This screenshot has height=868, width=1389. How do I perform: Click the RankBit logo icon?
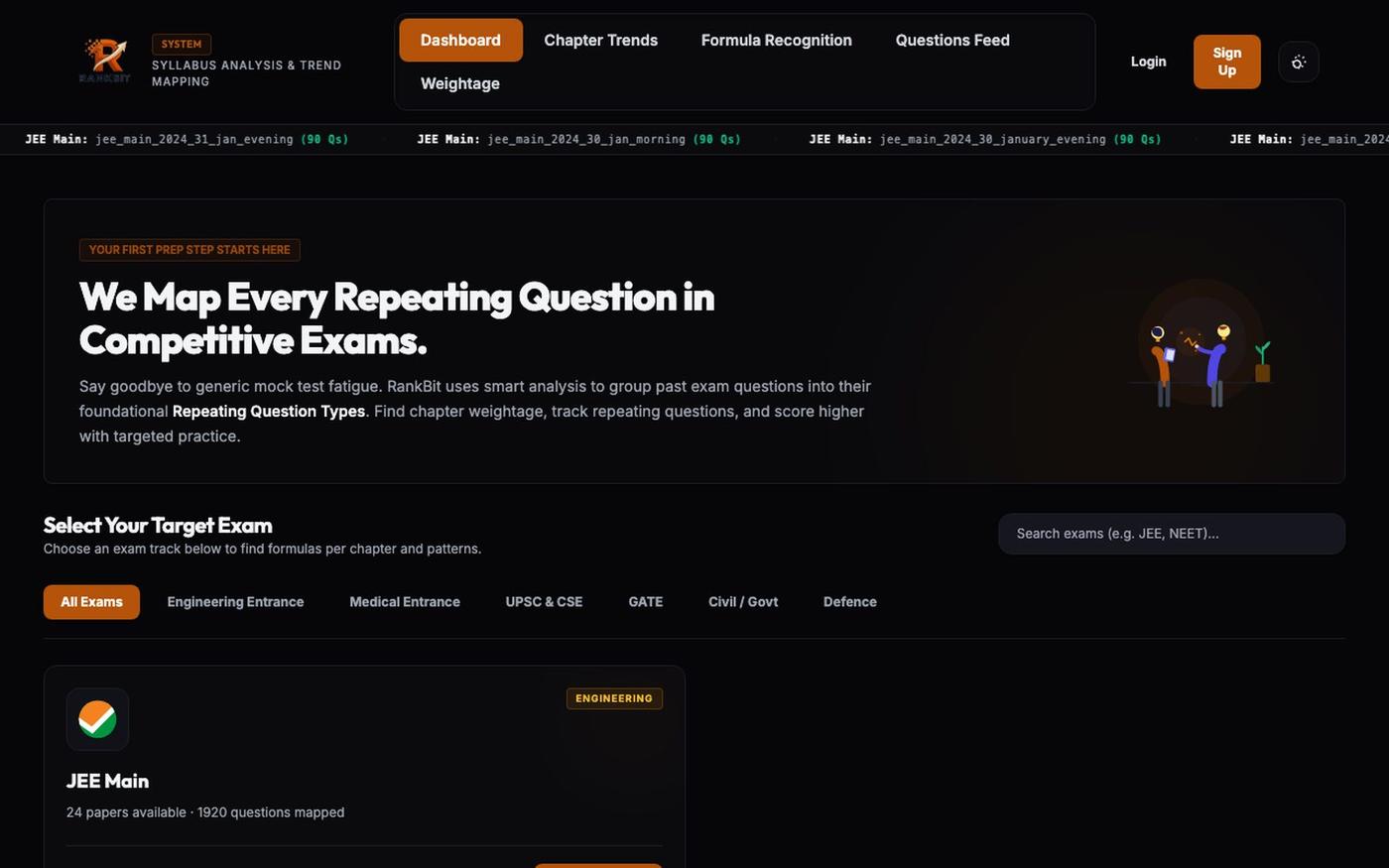(104, 61)
